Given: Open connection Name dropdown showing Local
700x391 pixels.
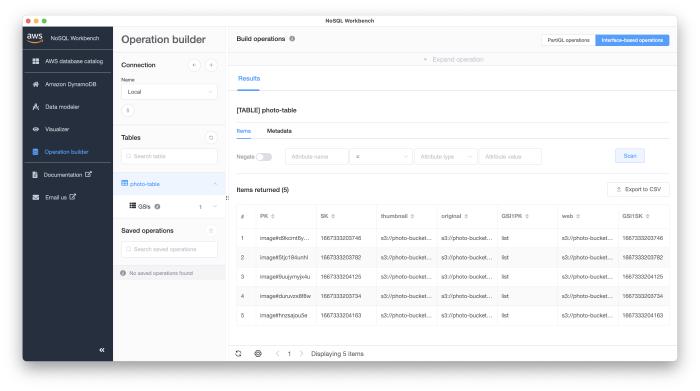Looking at the screenshot, I should [169, 92].
